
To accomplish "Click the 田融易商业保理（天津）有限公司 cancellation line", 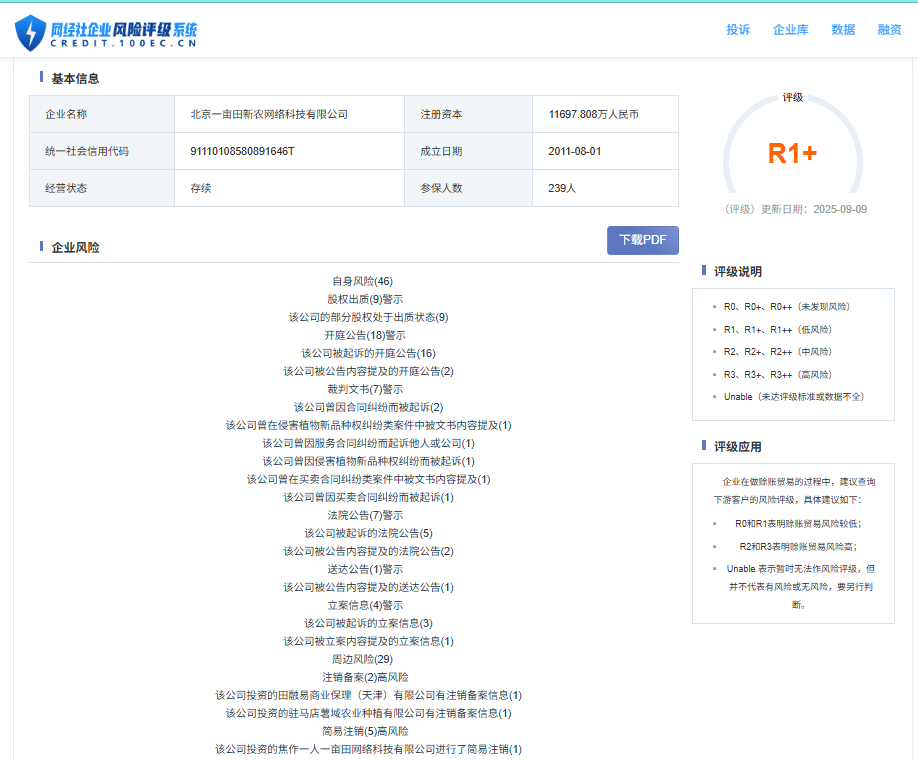I will 368,696.
